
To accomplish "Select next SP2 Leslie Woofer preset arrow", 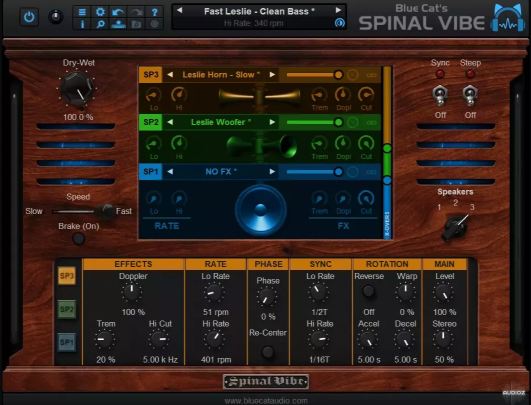I will [x=272, y=122].
